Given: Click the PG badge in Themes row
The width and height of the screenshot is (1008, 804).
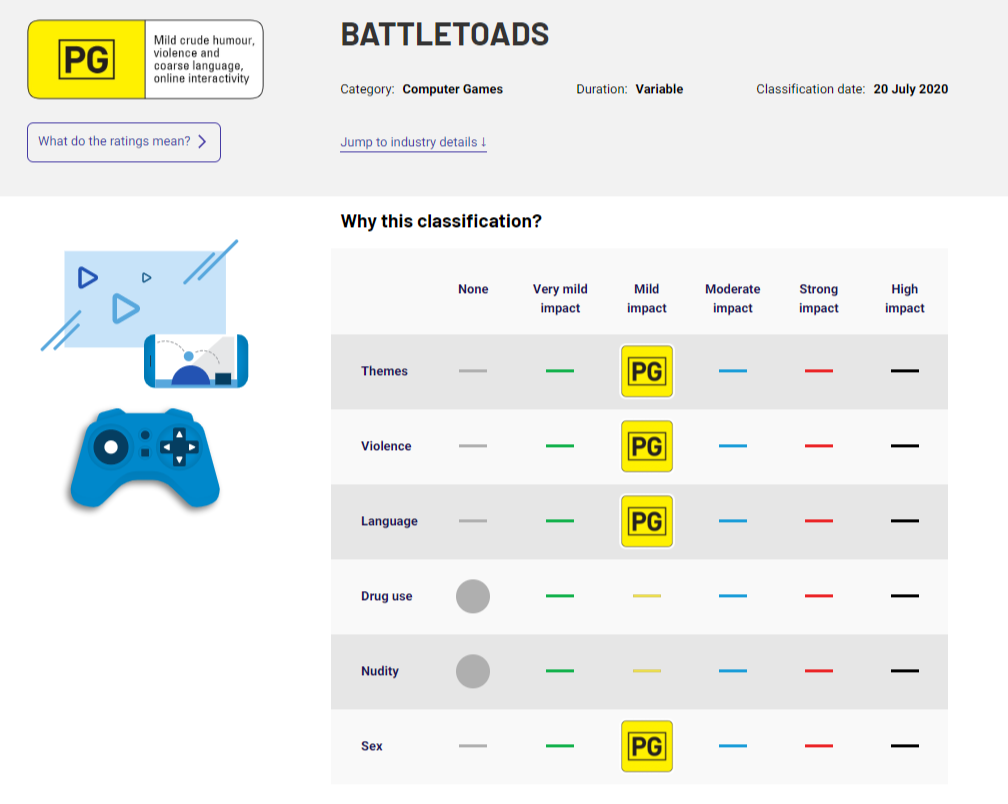Looking at the screenshot, I should point(647,371).
